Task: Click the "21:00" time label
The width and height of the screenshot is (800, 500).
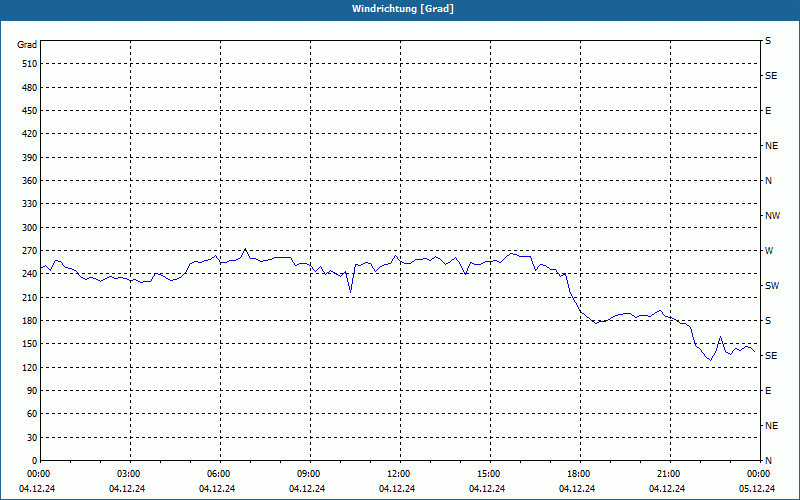Action: tap(670, 474)
